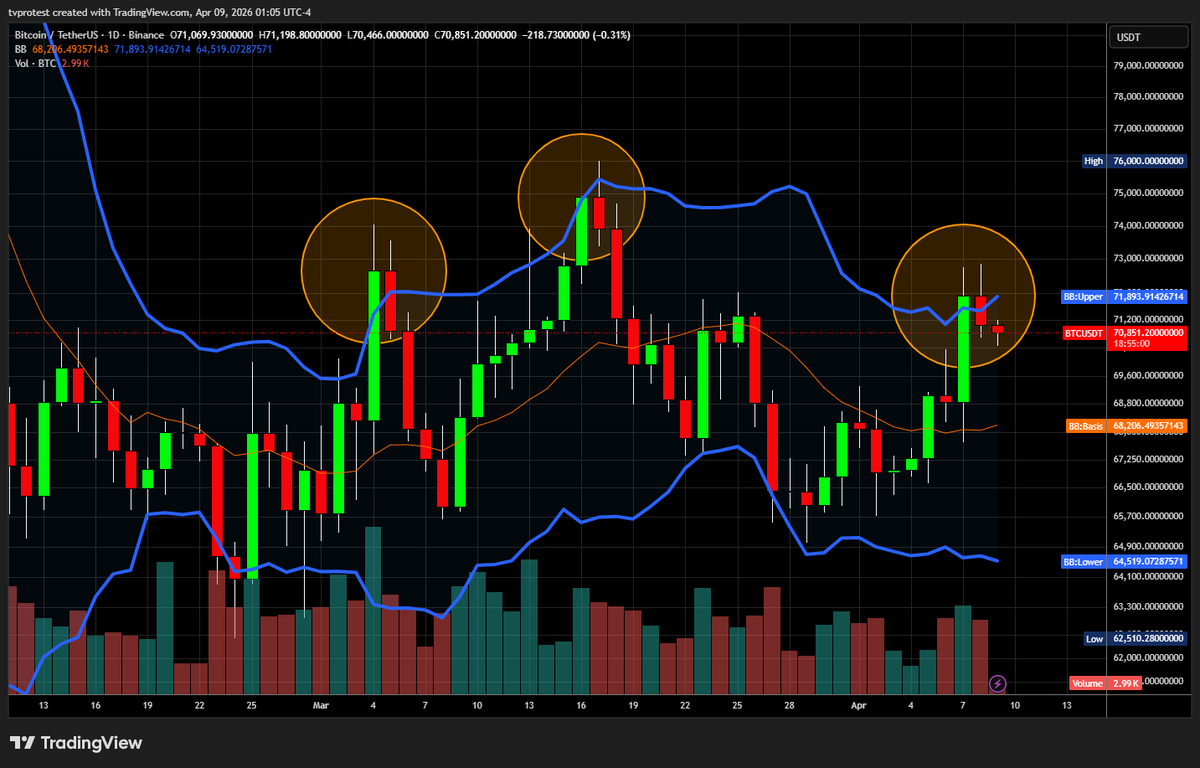
Task: Click the orange circle around April 7 candles
Action: [962, 295]
